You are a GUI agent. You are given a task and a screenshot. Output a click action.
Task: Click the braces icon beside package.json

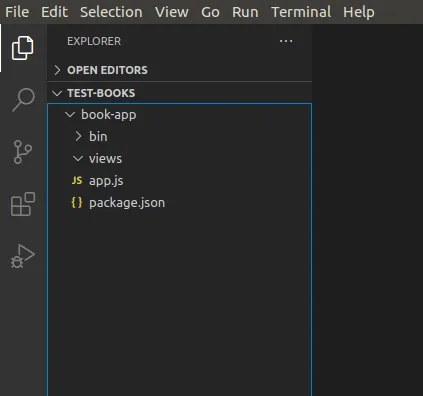click(77, 202)
